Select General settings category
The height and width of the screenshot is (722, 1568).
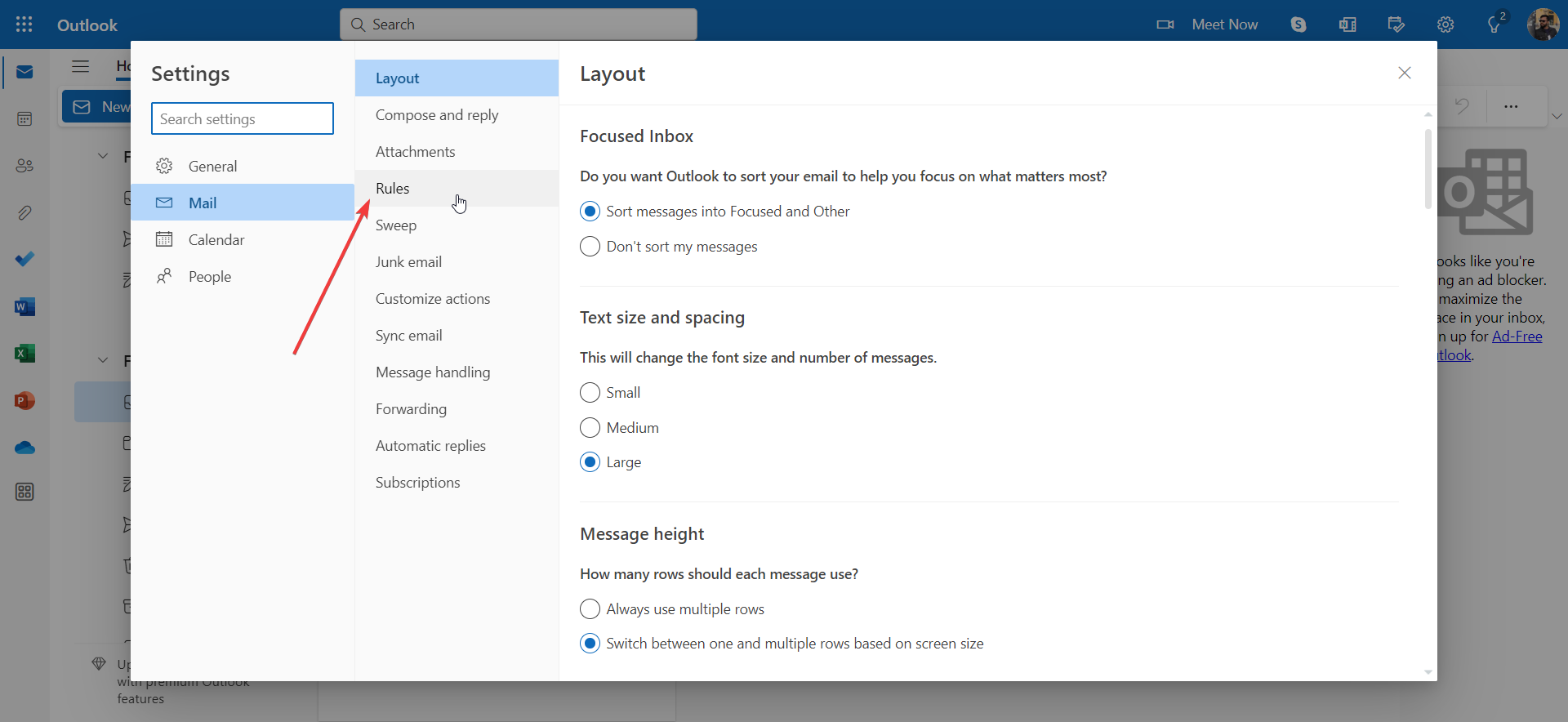coord(243,166)
